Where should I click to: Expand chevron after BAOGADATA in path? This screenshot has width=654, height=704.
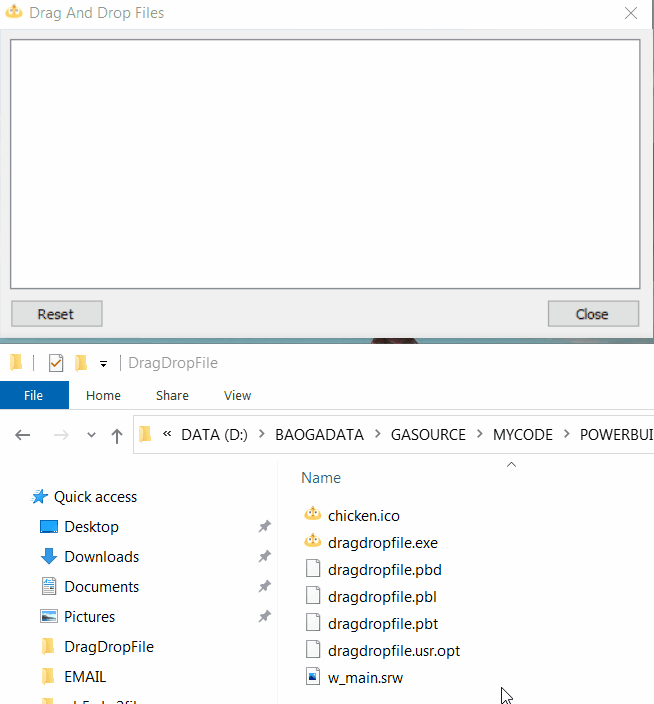(x=377, y=434)
